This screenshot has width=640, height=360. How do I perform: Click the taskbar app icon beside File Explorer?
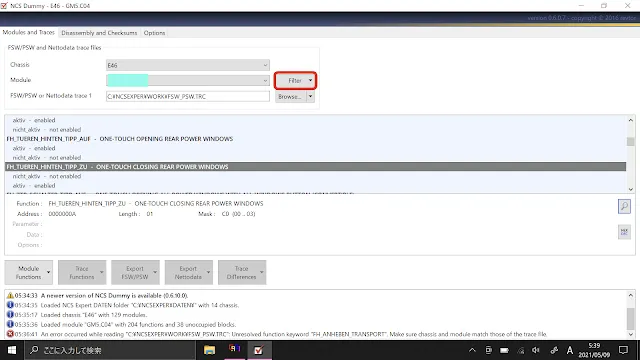coord(234,350)
